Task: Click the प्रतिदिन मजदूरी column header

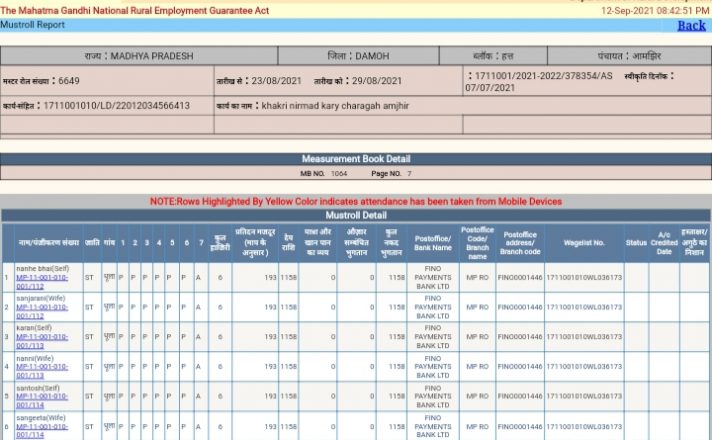Action: (x=255, y=243)
